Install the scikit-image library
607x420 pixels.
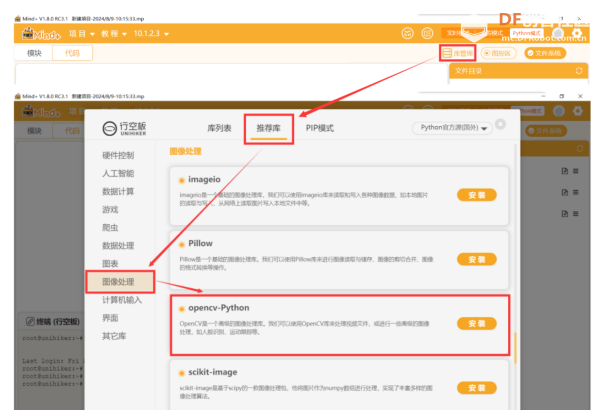pos(477,387)
